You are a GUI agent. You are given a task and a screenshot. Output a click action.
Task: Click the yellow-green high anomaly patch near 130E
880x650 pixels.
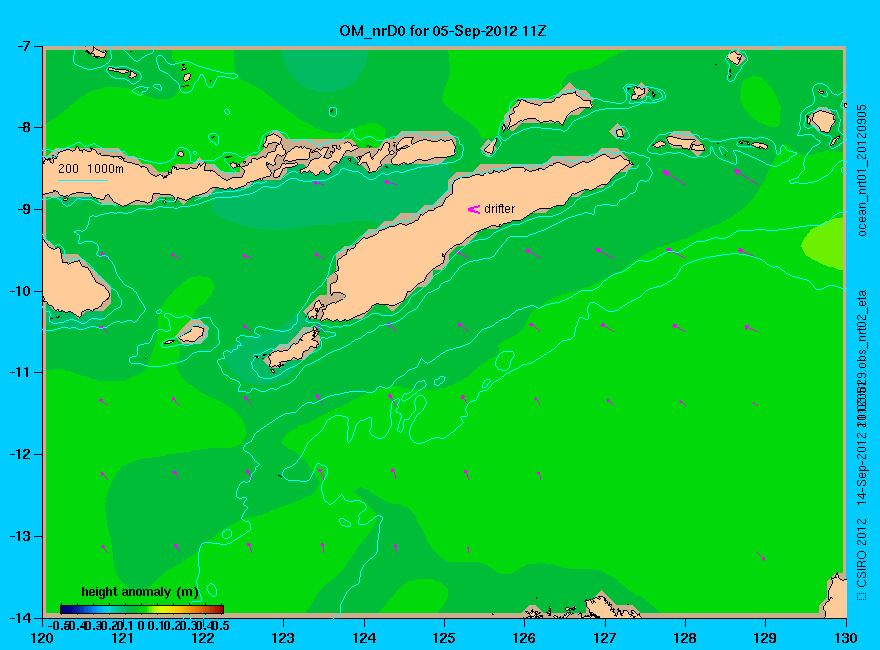(x=824, y=245)
